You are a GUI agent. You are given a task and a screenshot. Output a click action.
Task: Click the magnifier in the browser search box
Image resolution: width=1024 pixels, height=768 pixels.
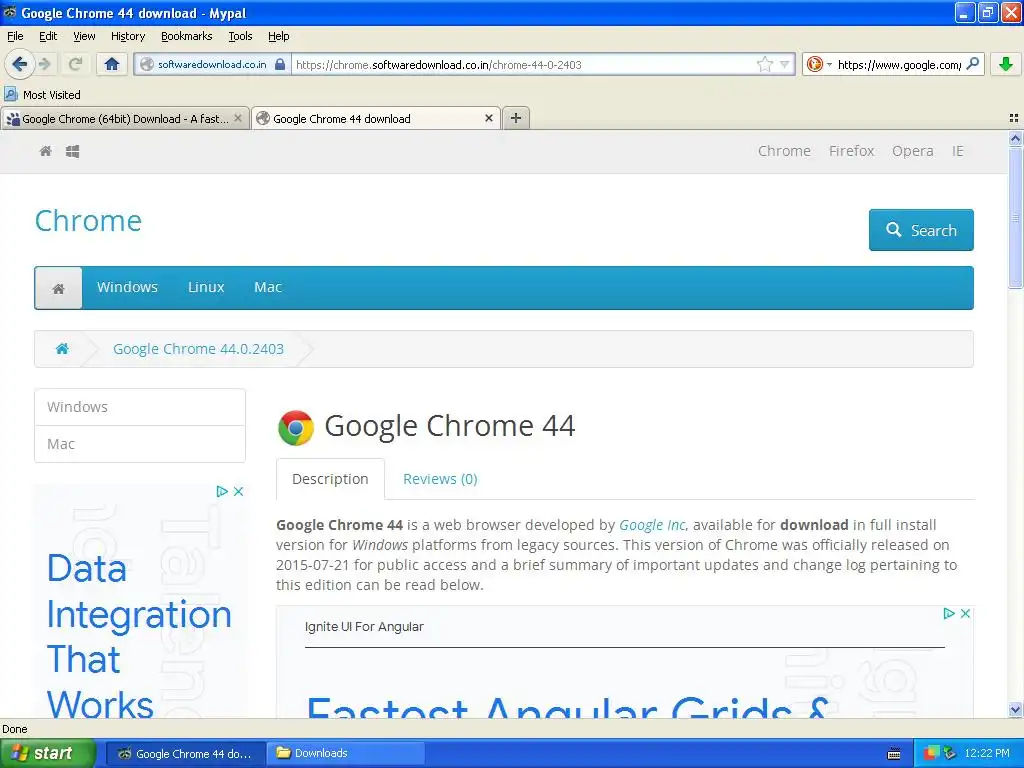click(x=972, y=64)
